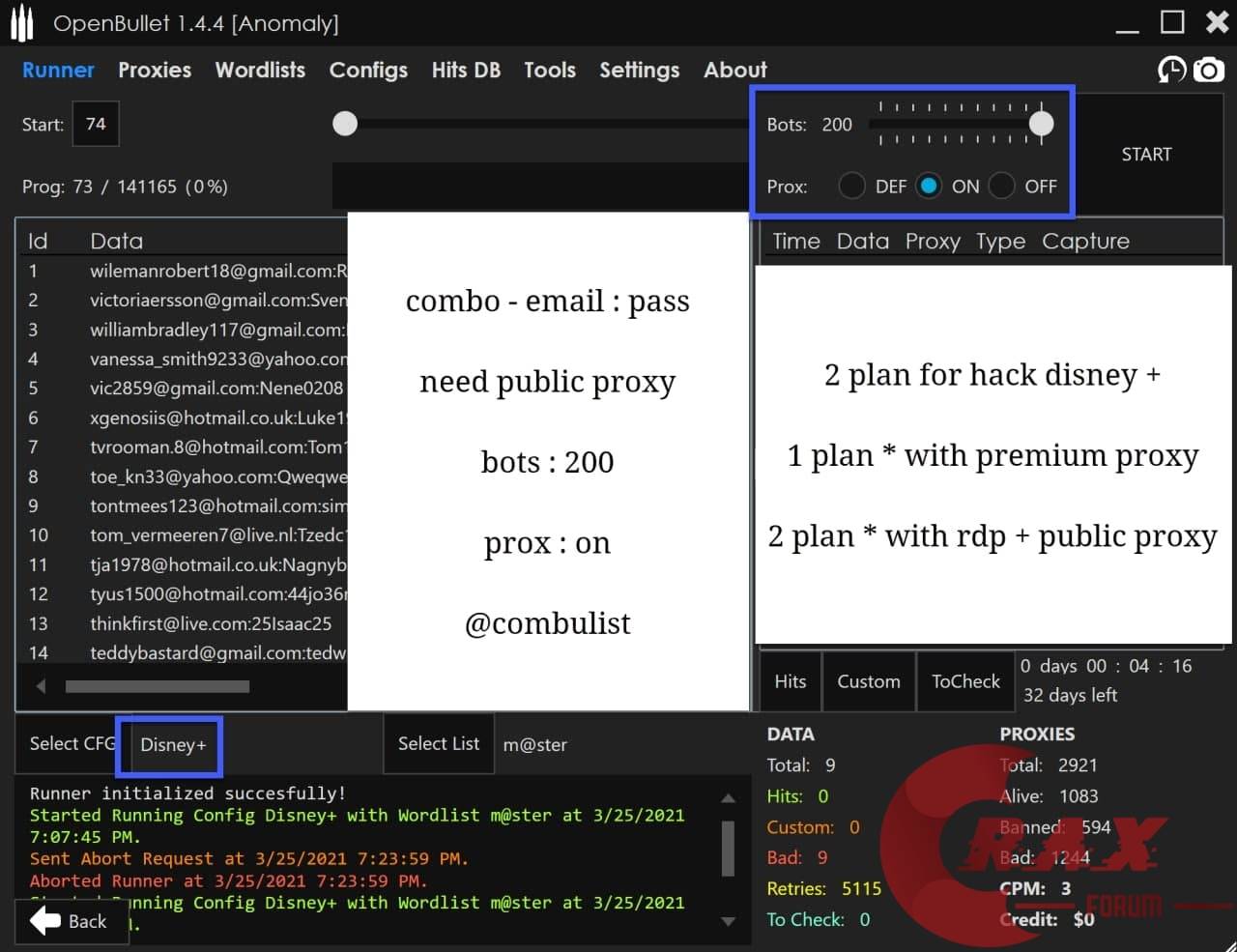Viewport: 1237px width, 952px height.
Task: Select the DEF proxy radio button
Action: point(851,186)
